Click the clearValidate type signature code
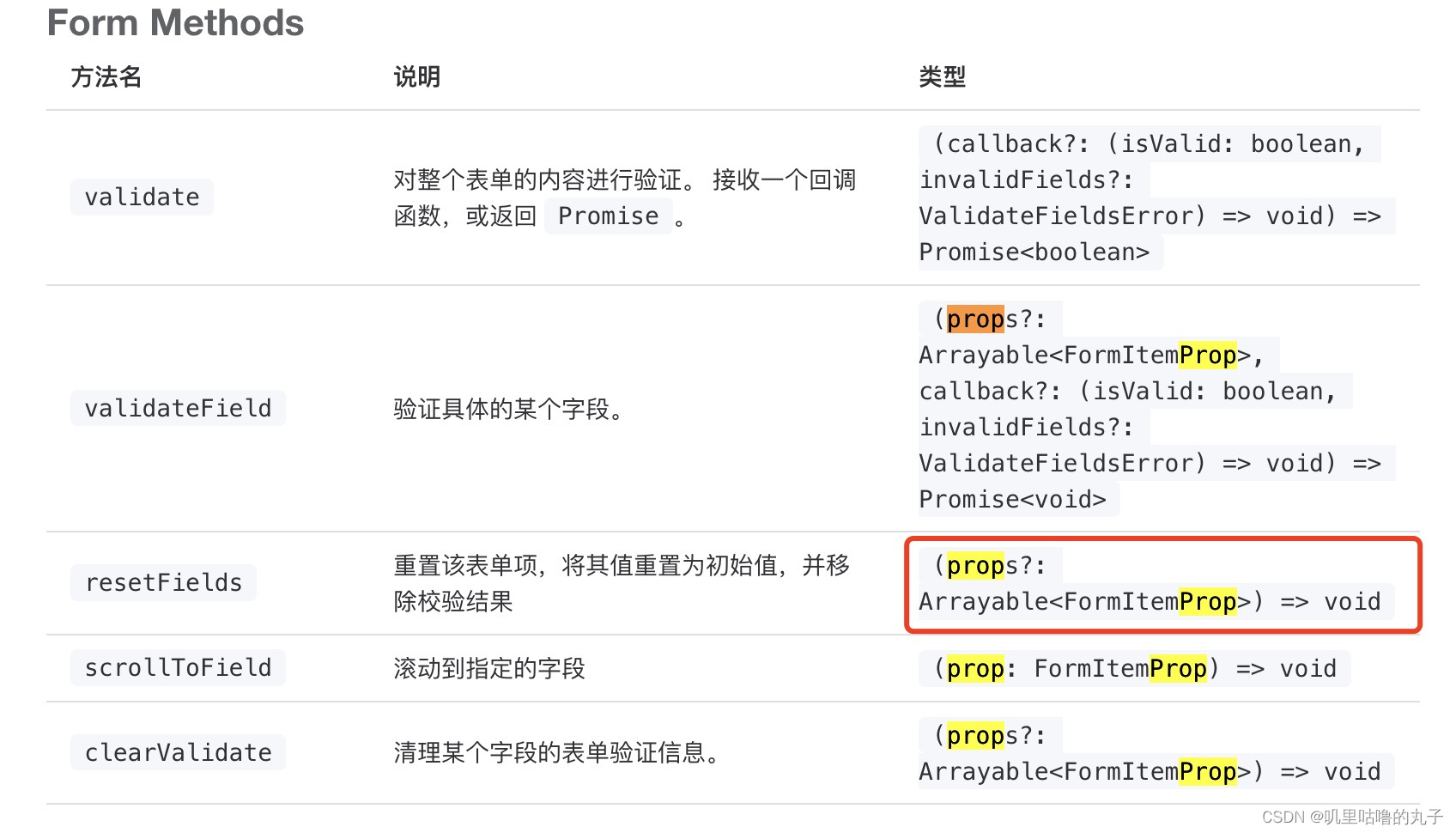Image resolution: width=1456 pixels, height=833 pixels. tap(1150, 753)
